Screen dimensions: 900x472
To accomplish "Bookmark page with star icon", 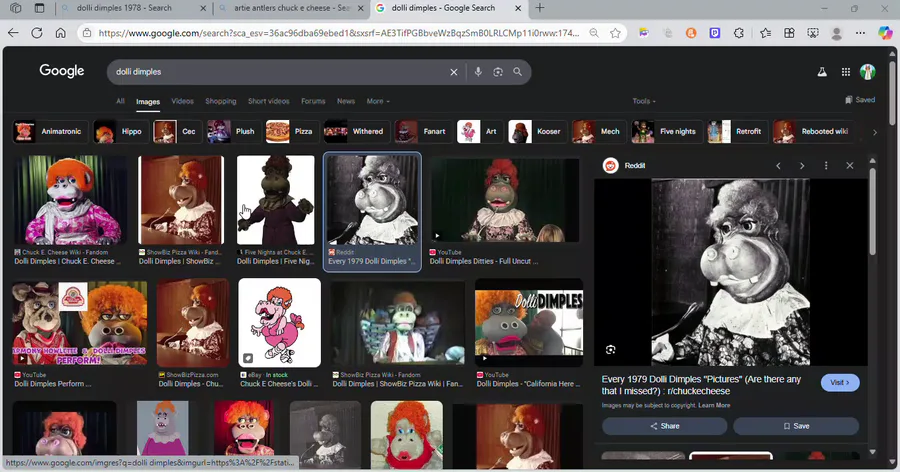I will 615,33.
